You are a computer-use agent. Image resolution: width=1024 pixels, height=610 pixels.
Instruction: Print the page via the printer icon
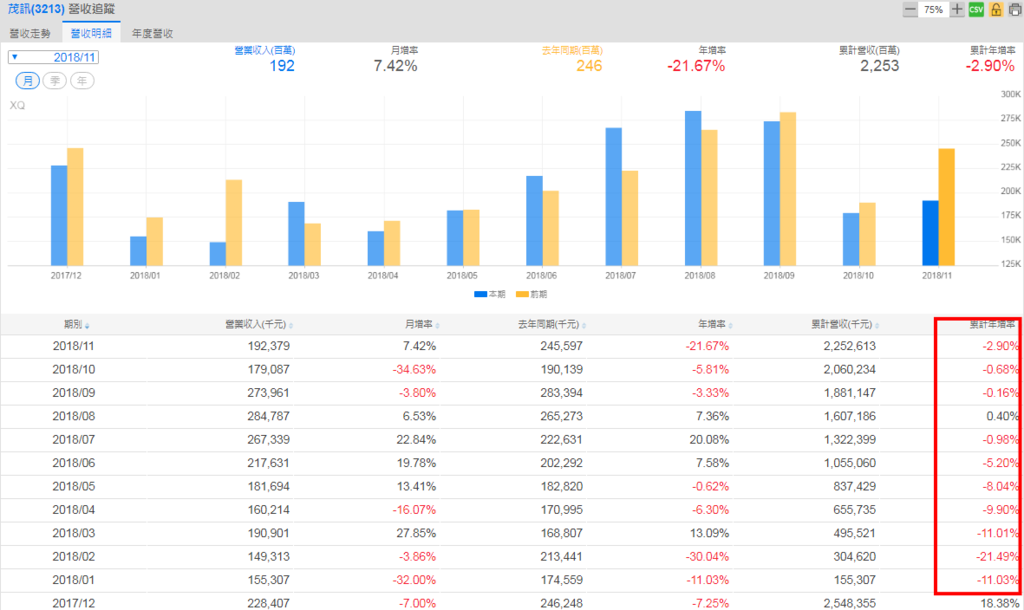click(x=1015, y=10)
